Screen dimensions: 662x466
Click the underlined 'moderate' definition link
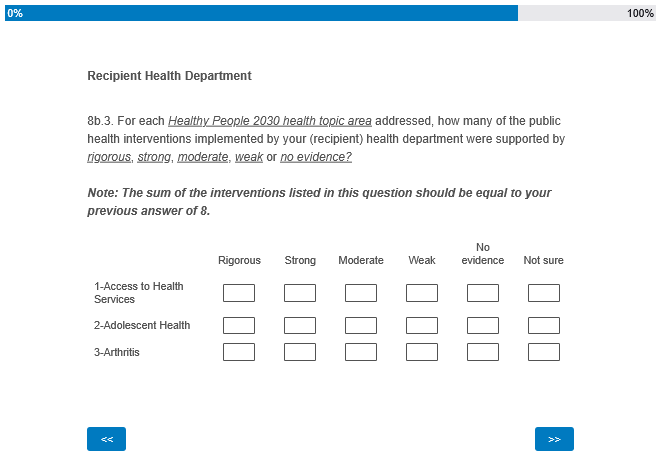(203, 157)
